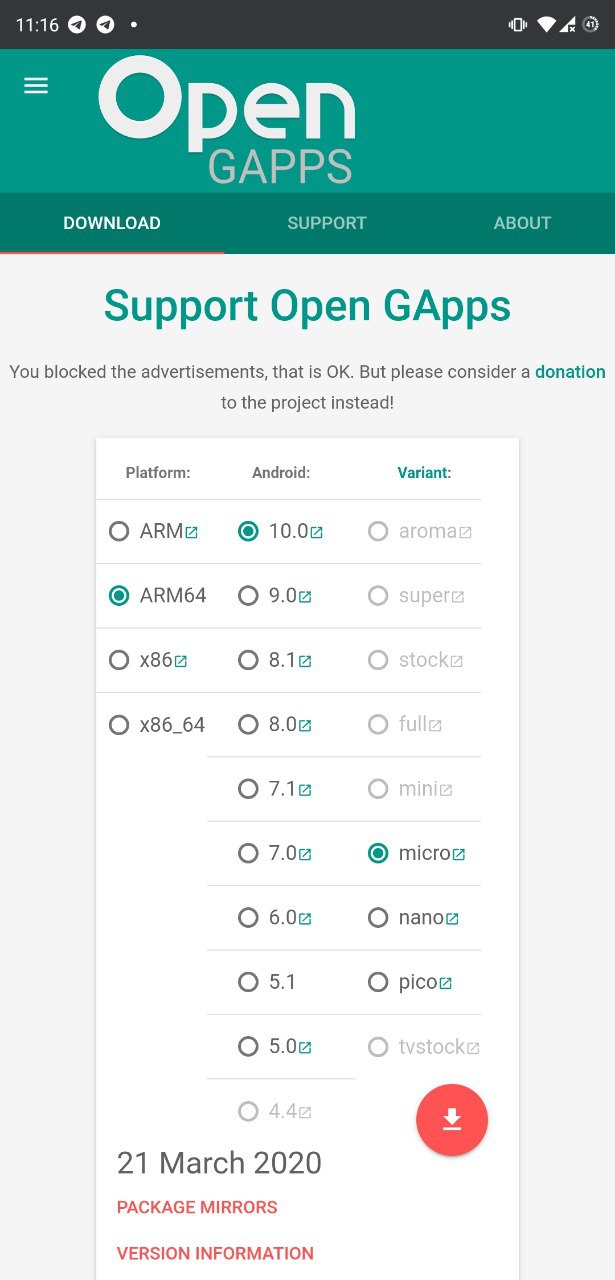Open VERSION INFORMATION link
The height and width of the screenshot is (1280, 615).
click(215, 1253)
